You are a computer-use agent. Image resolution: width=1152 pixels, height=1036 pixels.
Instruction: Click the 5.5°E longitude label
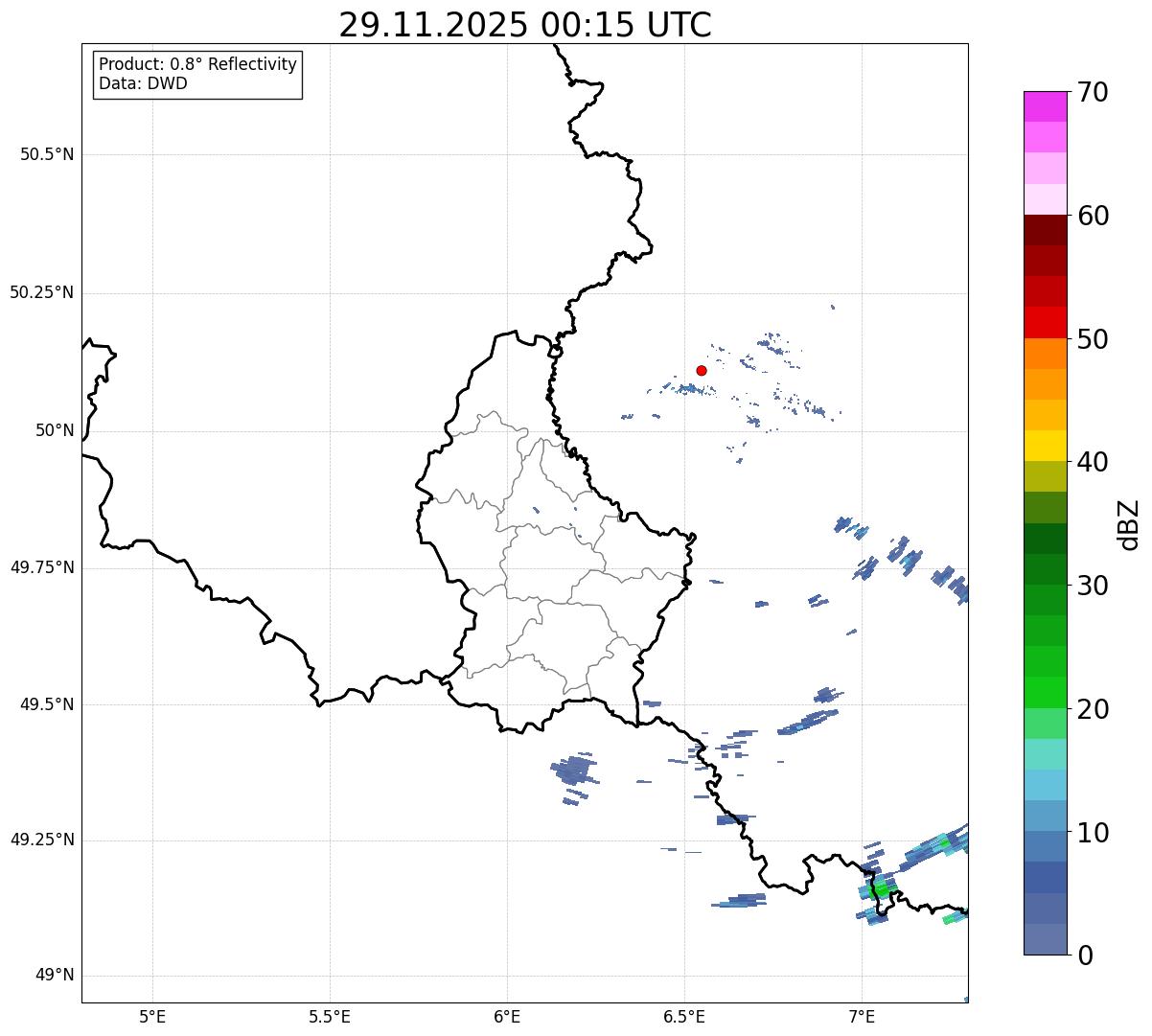point(330,1016)
